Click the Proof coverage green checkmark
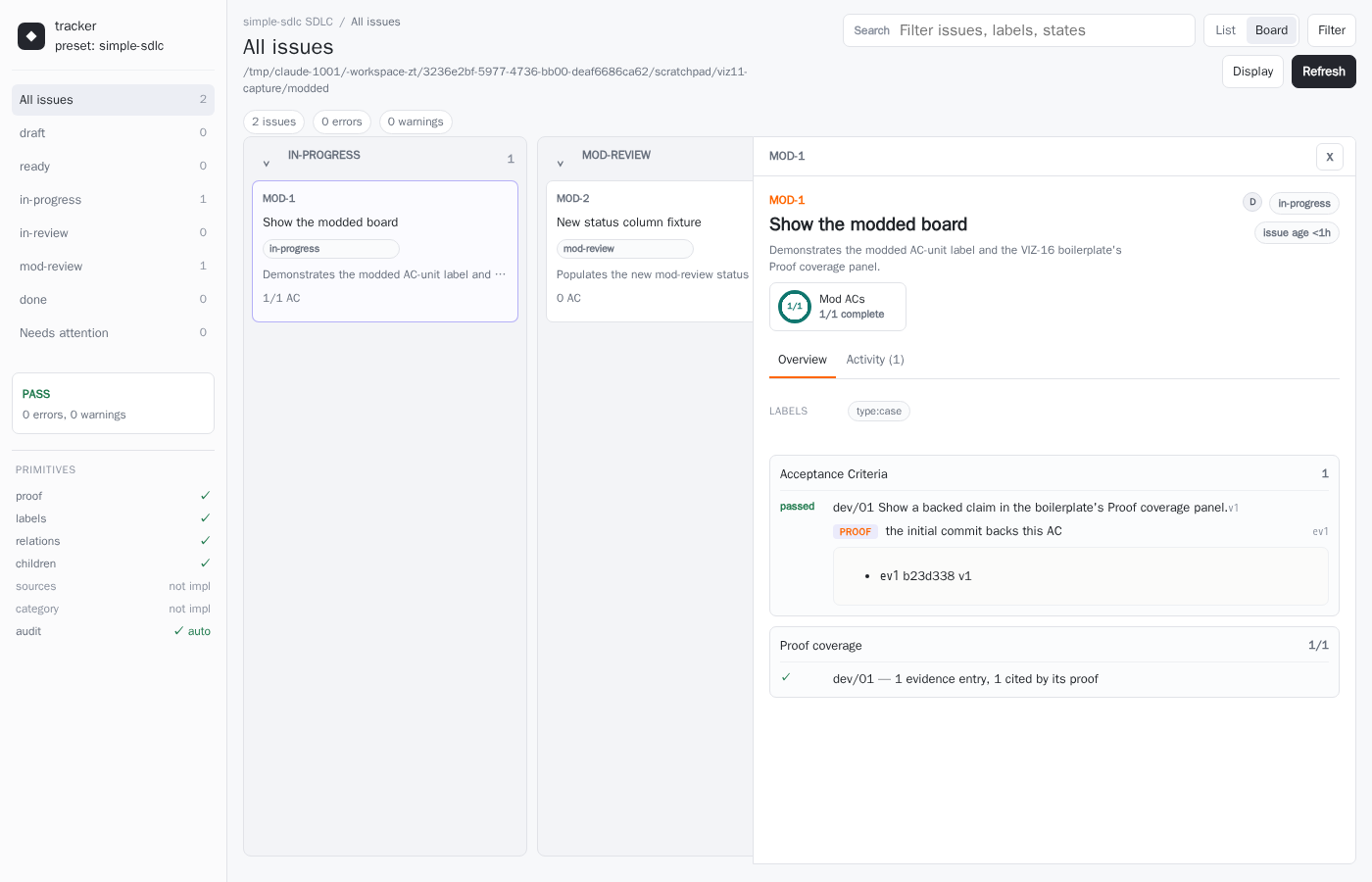This screenshot has width=1372, height=882. (786, 677)
